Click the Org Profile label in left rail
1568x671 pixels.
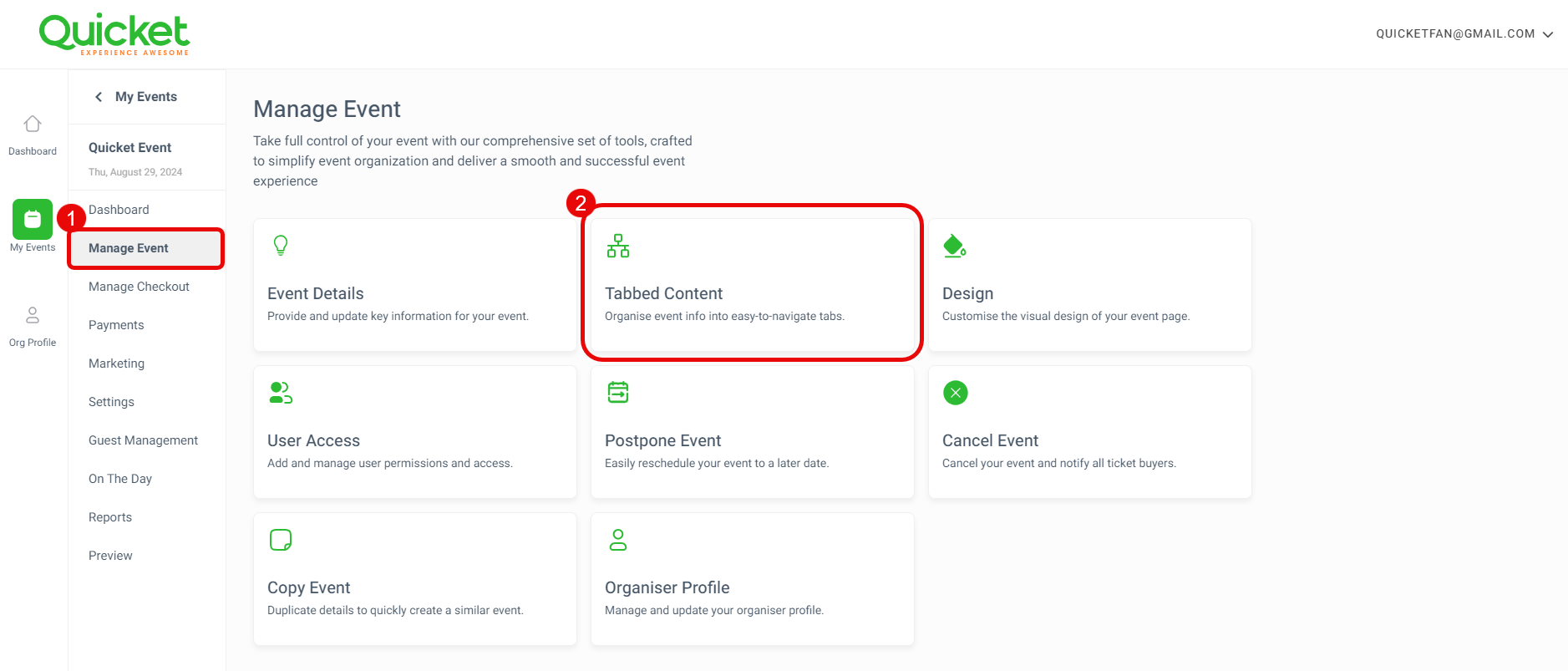tap(33, 343)
